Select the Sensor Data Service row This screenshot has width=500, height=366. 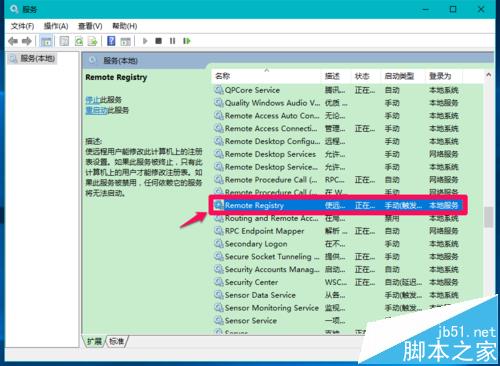pyautogui.click(x=337, y=295)
